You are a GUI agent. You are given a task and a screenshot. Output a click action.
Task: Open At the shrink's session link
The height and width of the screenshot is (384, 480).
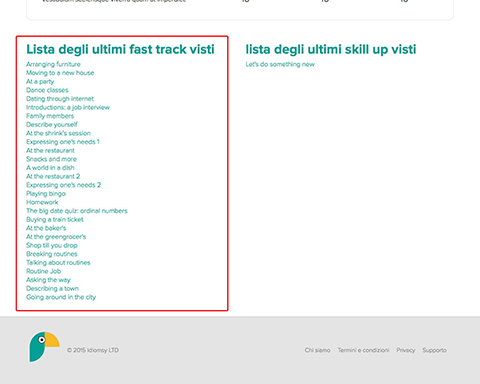tap(58, 133)
